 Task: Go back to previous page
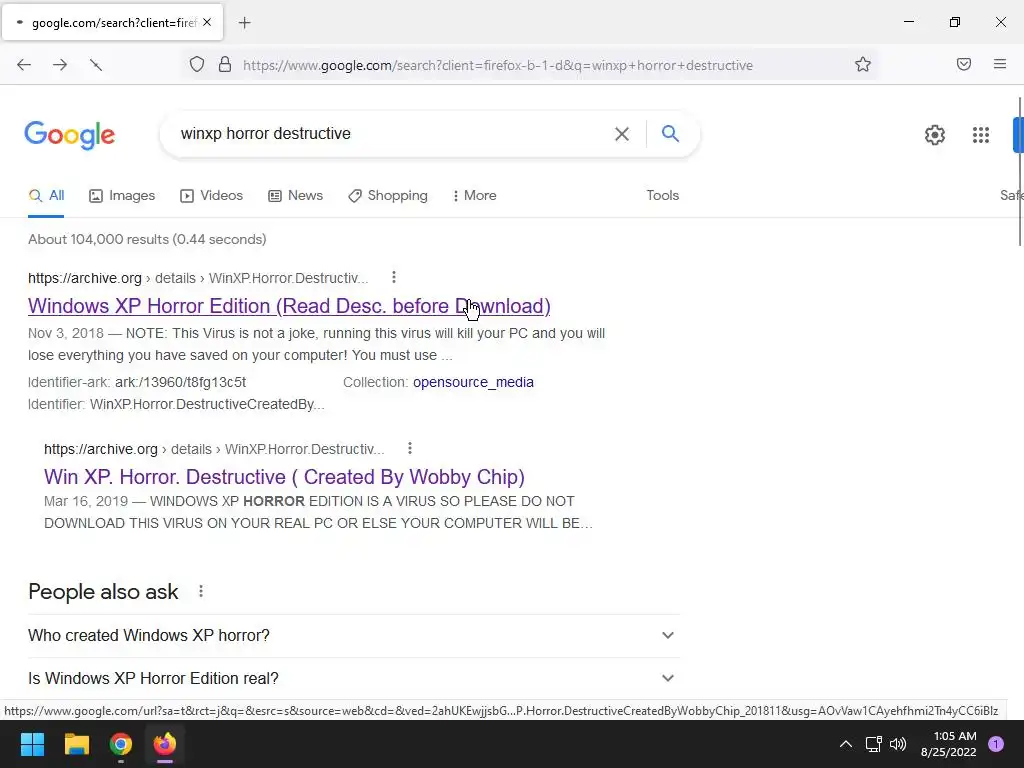[24, 65]
